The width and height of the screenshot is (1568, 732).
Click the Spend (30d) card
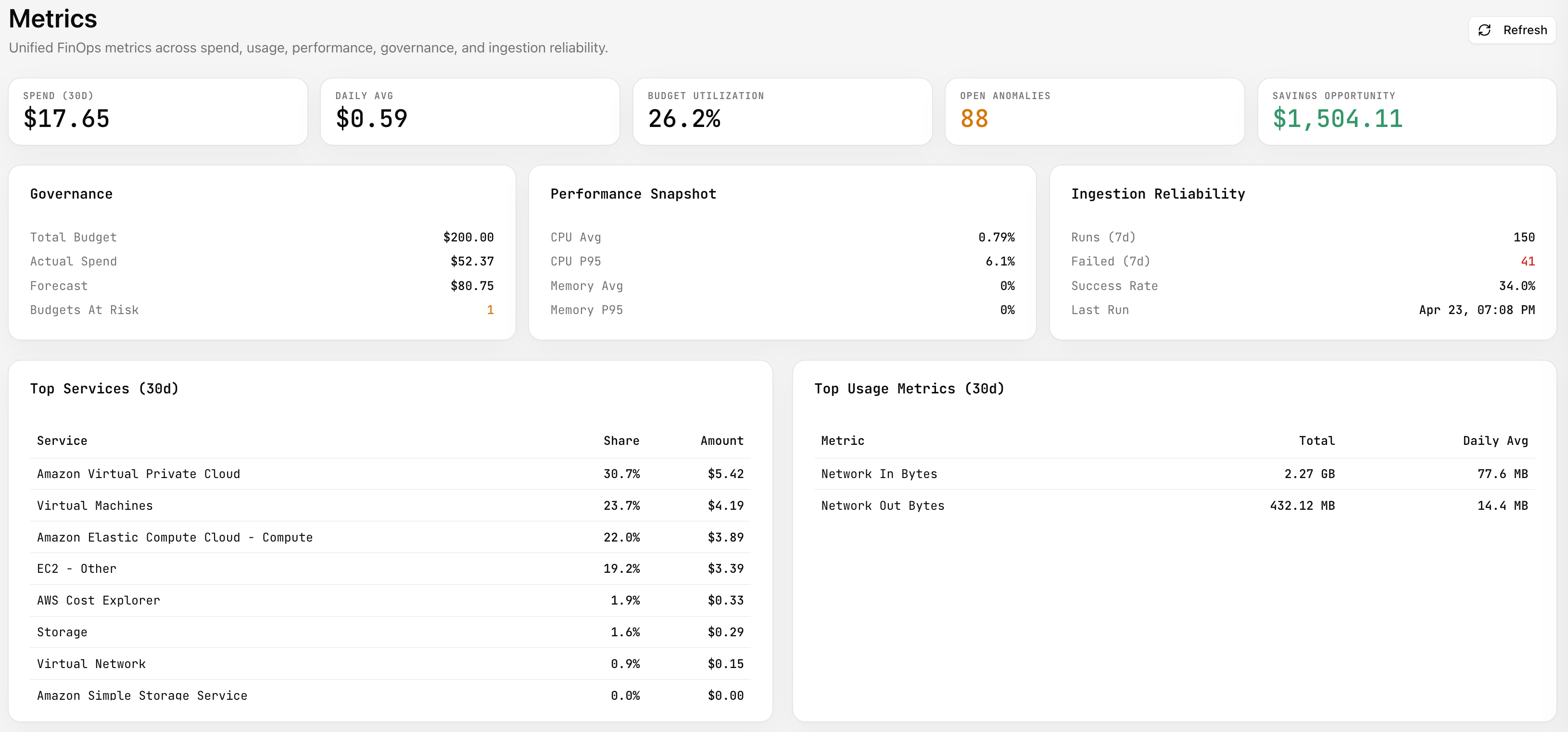[158, 111]
